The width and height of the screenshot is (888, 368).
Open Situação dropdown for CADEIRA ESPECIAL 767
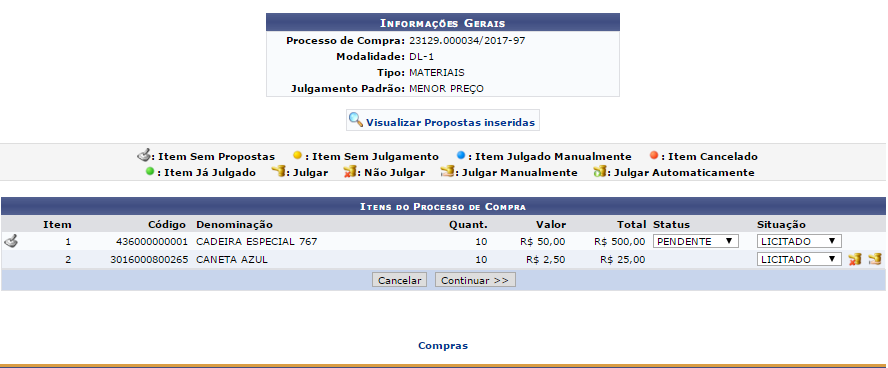pyautogui.click(x=799, y=241)
